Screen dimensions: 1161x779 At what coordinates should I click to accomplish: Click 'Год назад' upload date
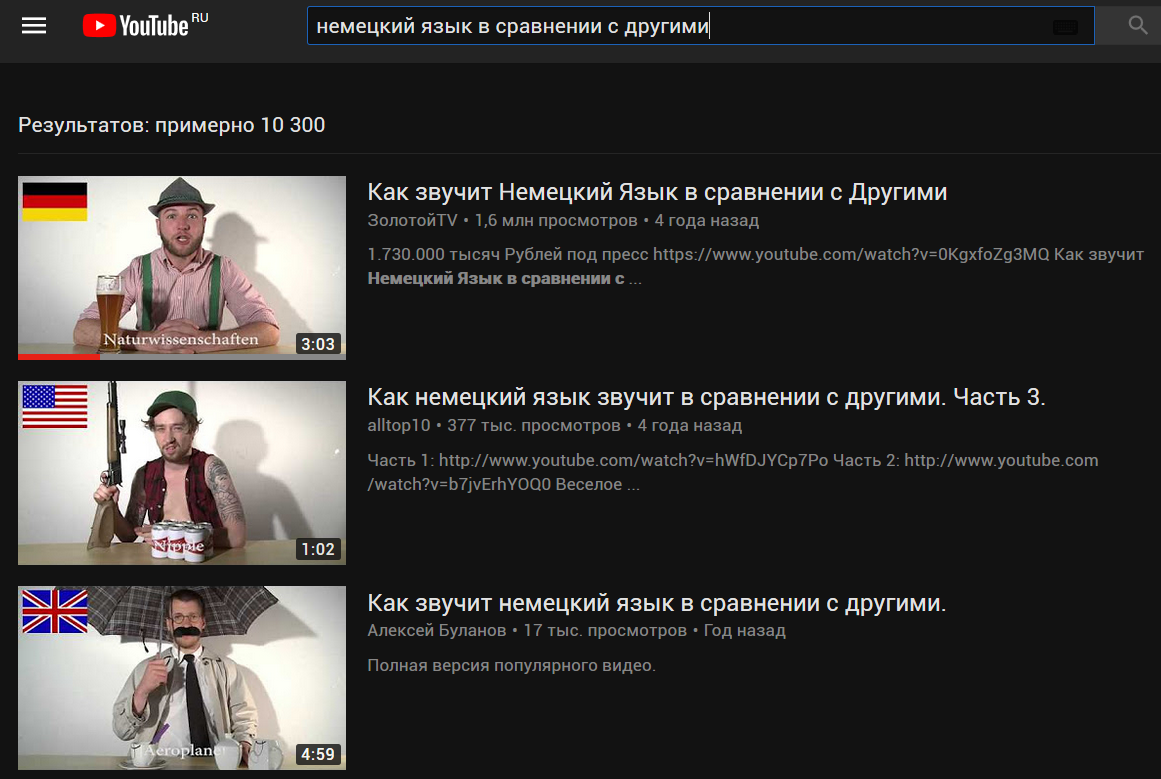744,631
